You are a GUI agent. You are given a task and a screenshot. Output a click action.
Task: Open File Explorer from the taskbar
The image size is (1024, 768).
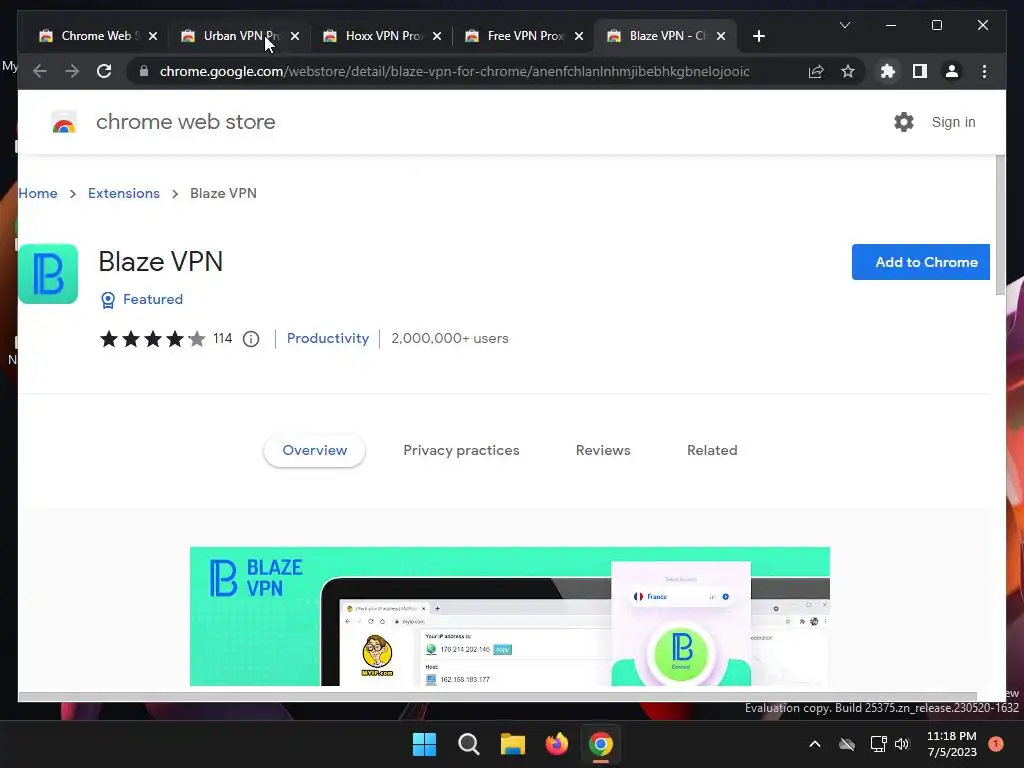(x=513, y=744)
